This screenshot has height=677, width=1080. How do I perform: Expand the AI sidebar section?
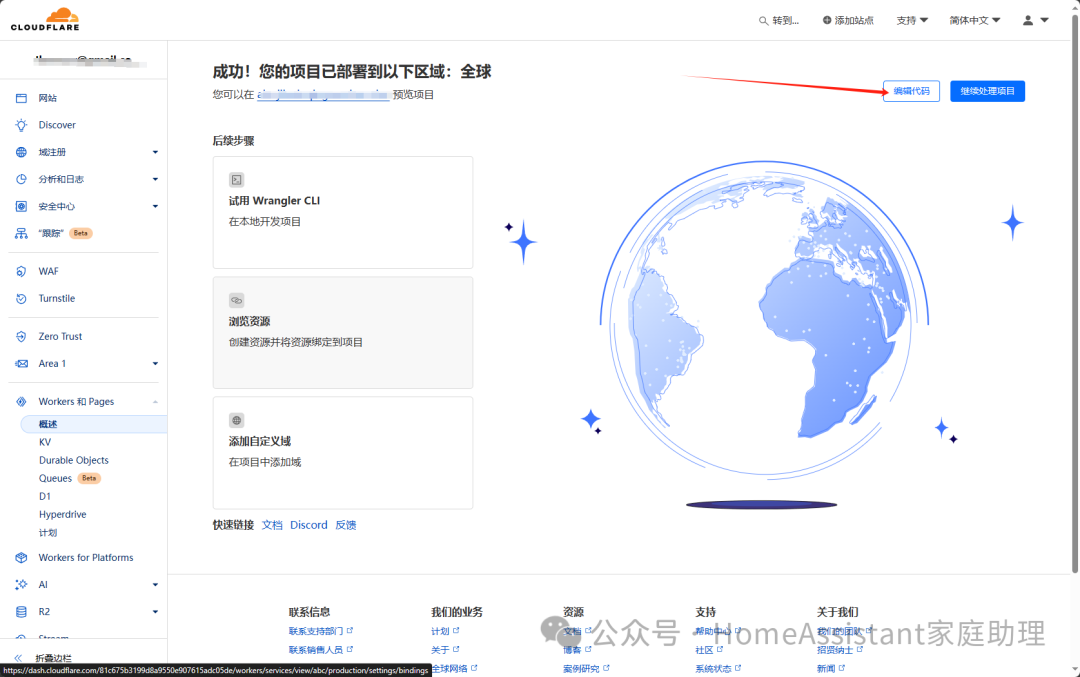pos(155,585)
